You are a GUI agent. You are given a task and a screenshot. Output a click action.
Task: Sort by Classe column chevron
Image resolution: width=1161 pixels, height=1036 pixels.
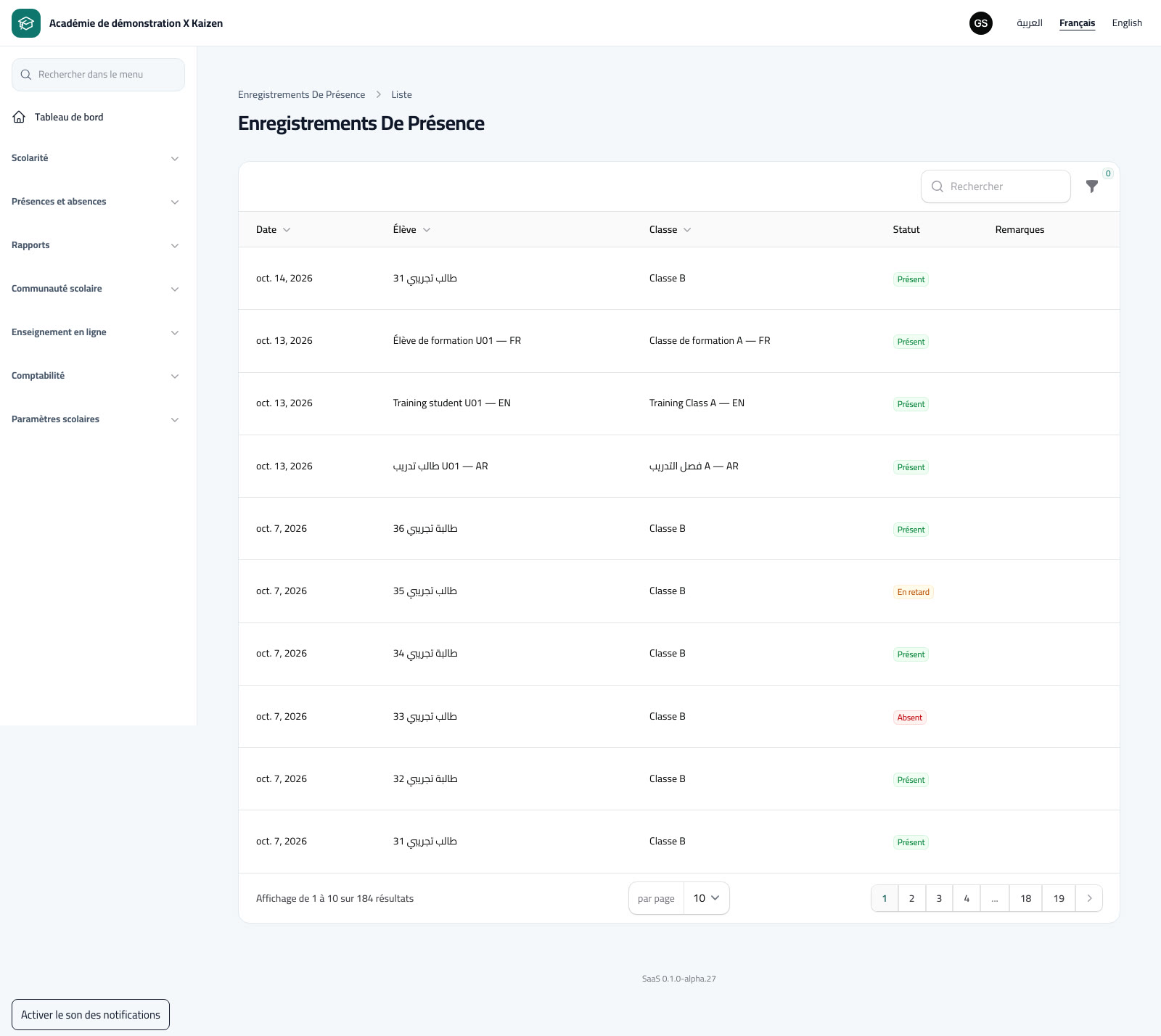(x=687, y=230)
